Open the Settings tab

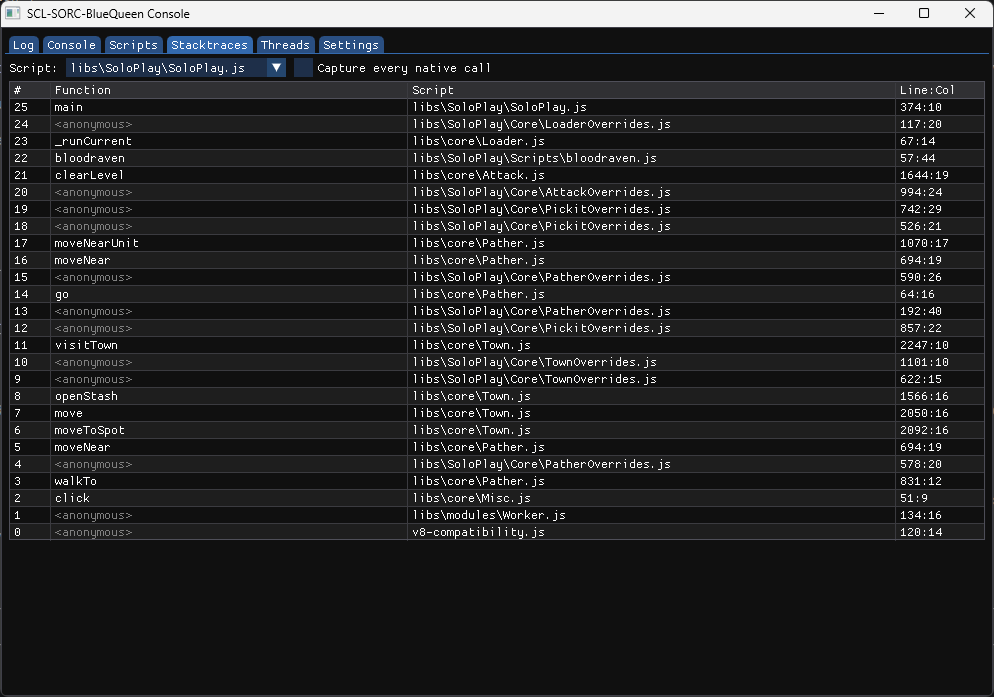(x=351, y=45)
